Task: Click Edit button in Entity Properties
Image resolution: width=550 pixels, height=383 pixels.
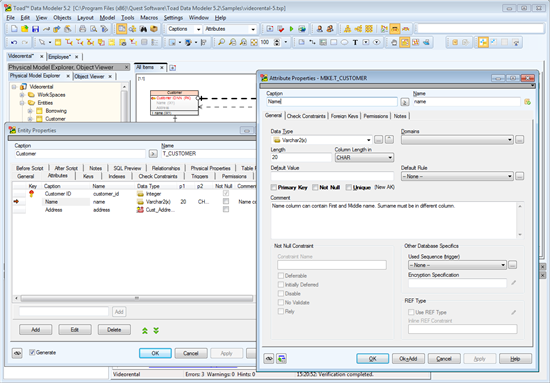Action: (75, 330)
